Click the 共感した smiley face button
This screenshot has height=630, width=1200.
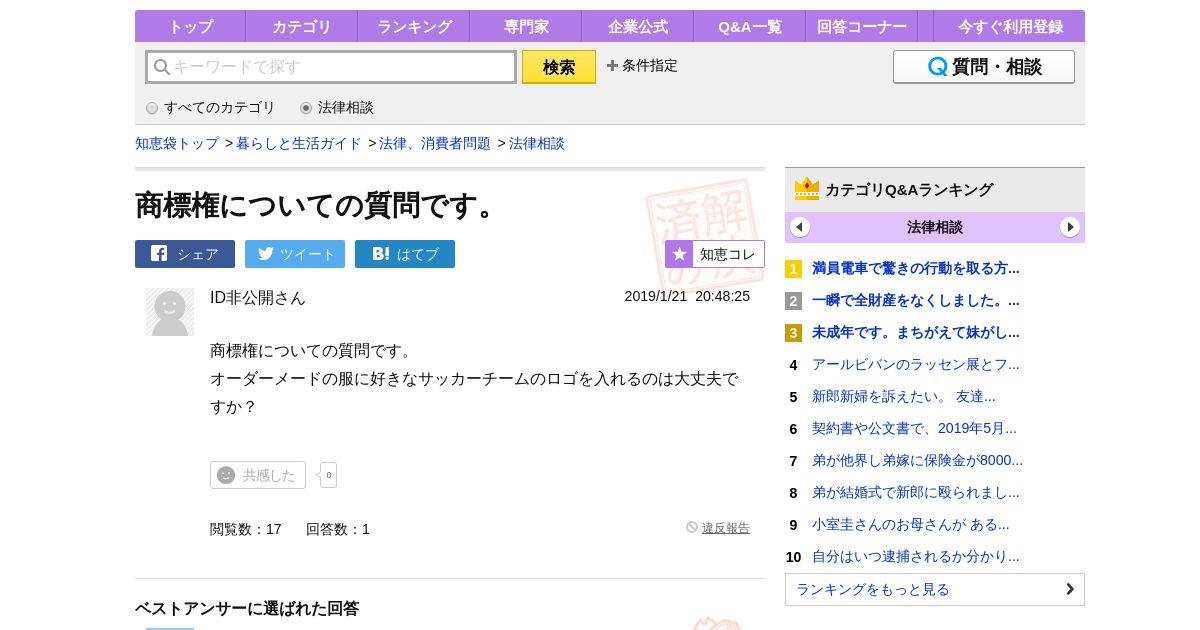pos(258,475)
